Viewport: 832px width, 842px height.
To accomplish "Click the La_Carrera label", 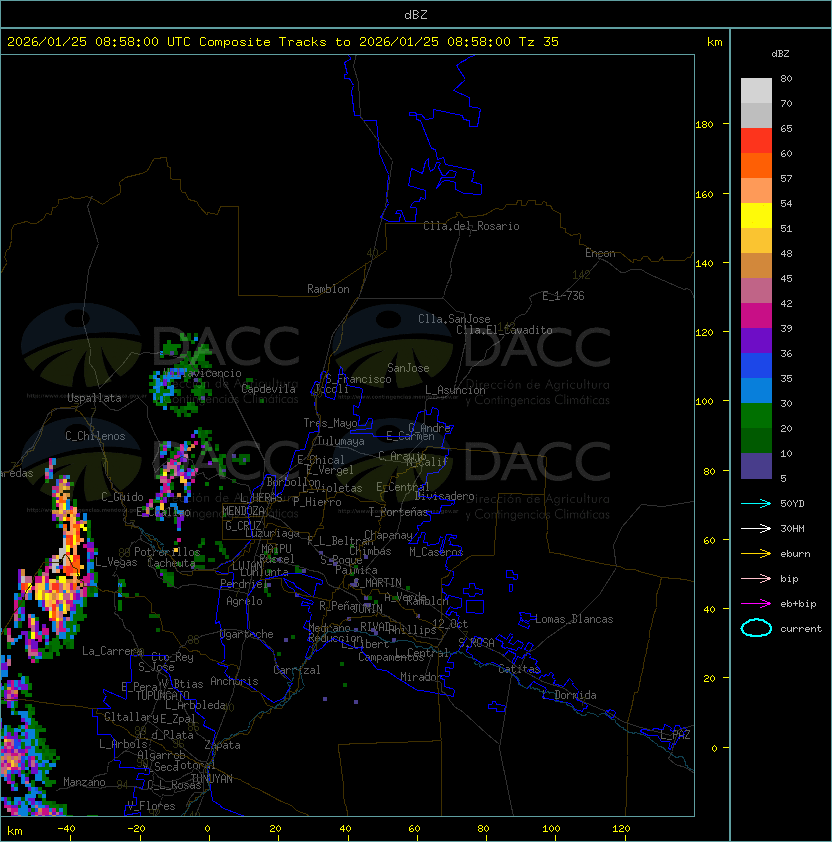I will pos(112,651).
